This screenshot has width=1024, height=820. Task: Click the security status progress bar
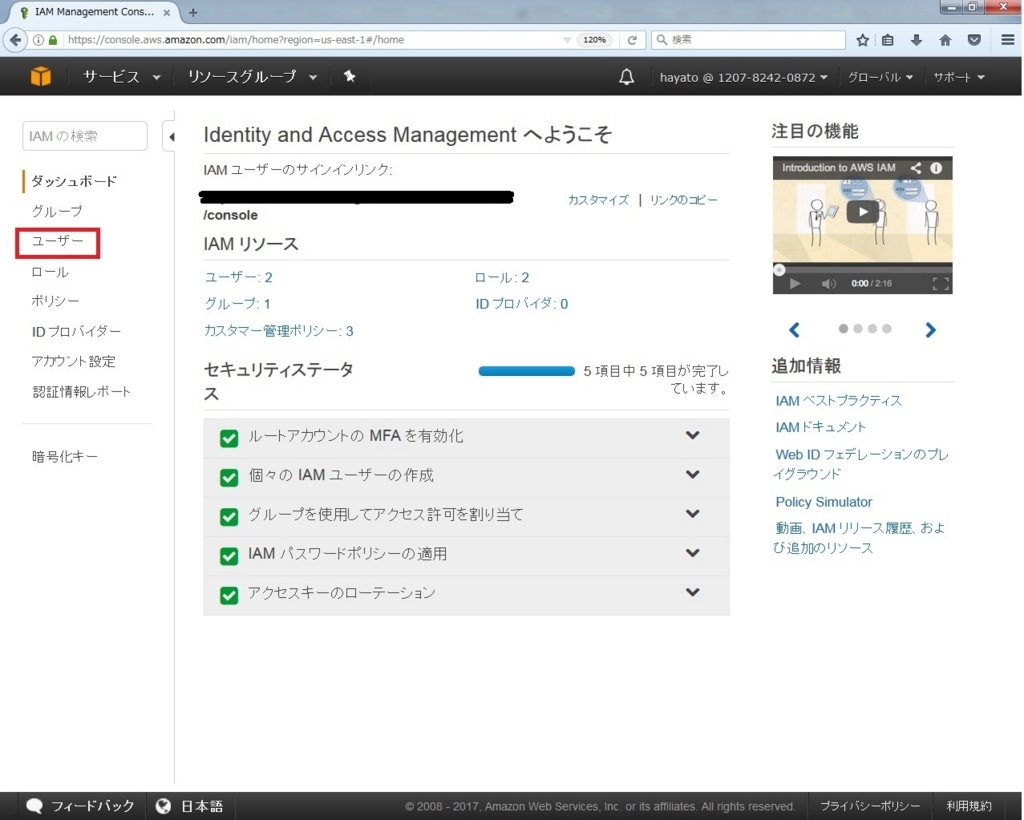(x=526, y=371)
